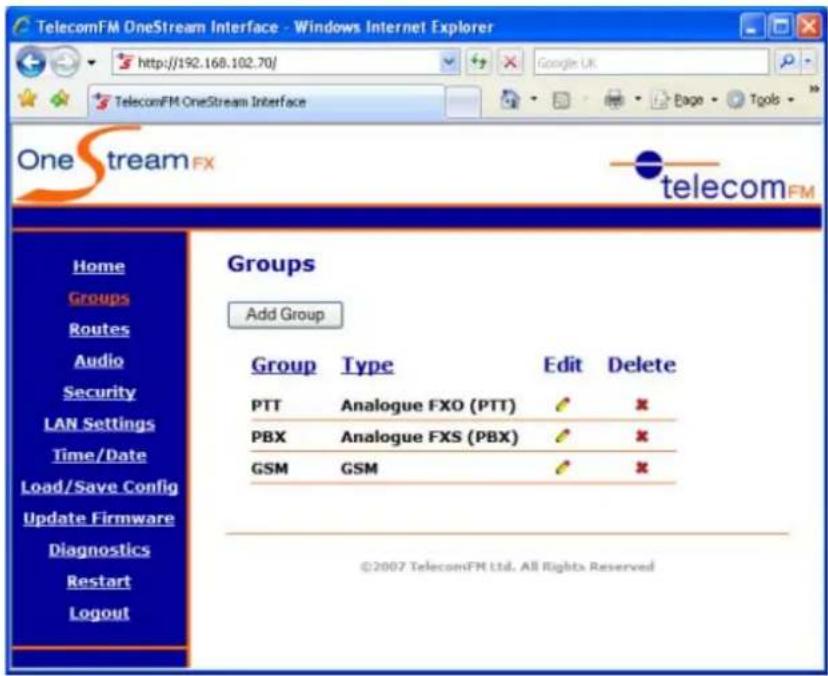Open the Update Firmware link
This screenshot has width=828, height=676.
(99, 519)
